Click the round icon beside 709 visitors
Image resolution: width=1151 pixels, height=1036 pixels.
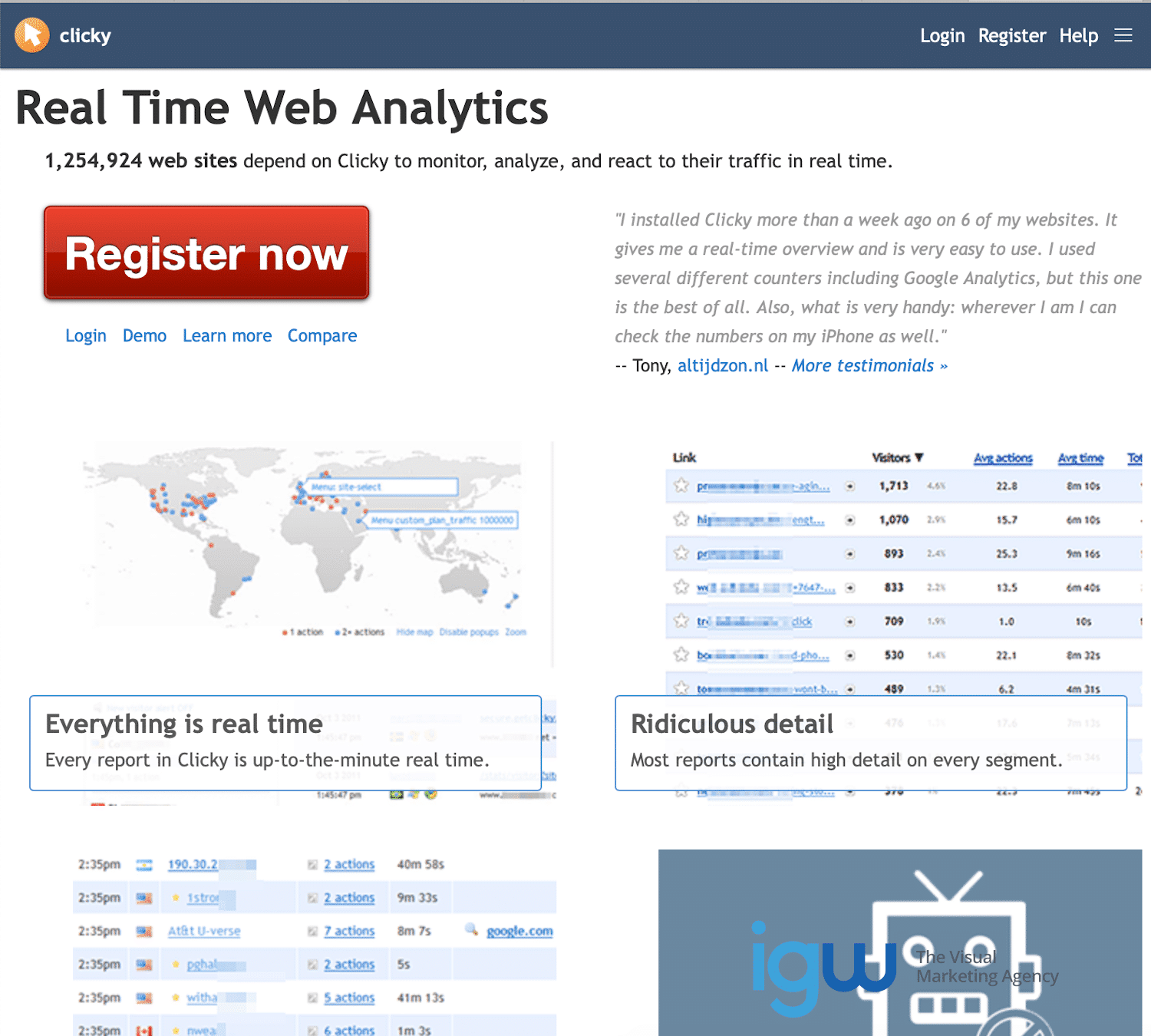[850, 622]
